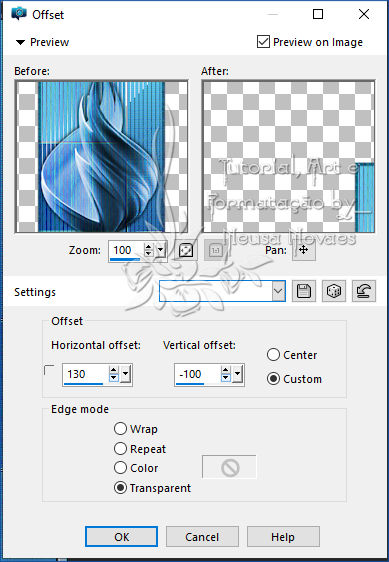Maximize the Offset dialog window
The width and height of the screenshot is (389, 562).
click(x=318, y=14)
